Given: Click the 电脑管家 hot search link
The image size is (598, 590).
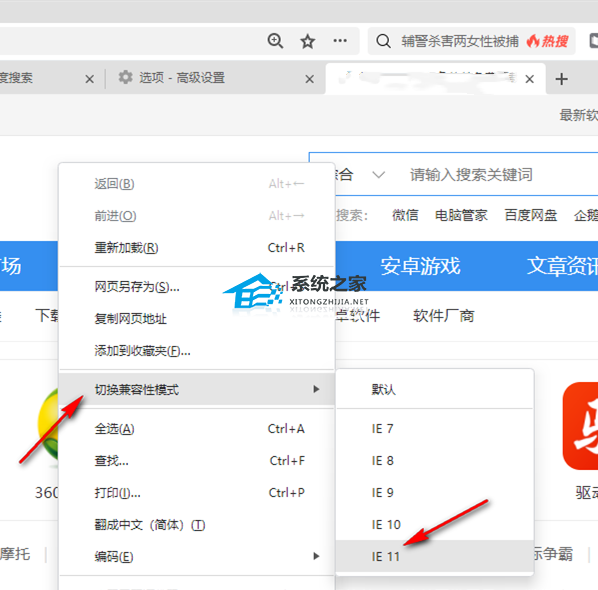Looking at the screenshot, I should pos(461,215).
